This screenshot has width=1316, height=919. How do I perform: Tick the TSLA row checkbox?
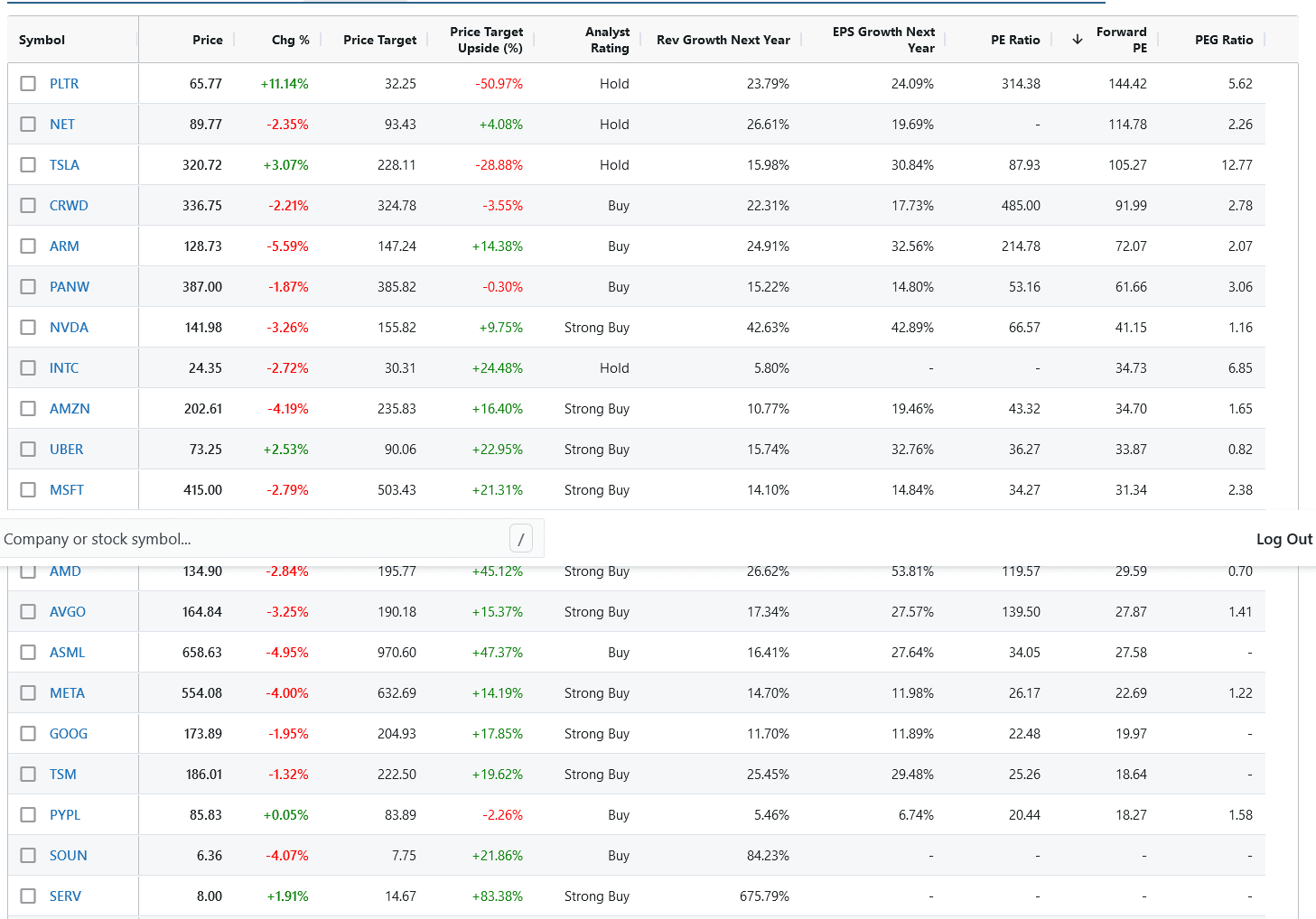(x=28, y=164)
